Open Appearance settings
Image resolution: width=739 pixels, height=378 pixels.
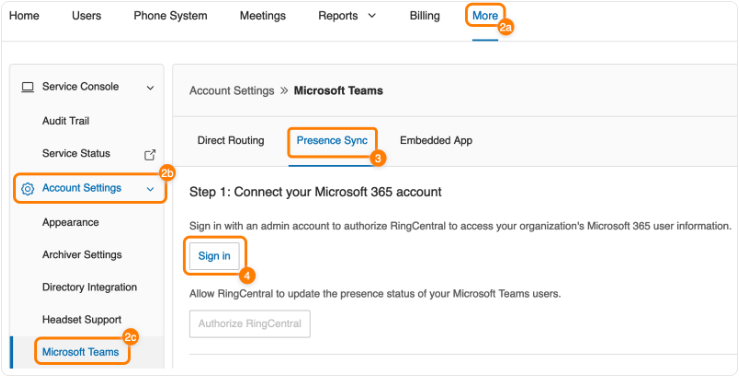click(70, 222)
